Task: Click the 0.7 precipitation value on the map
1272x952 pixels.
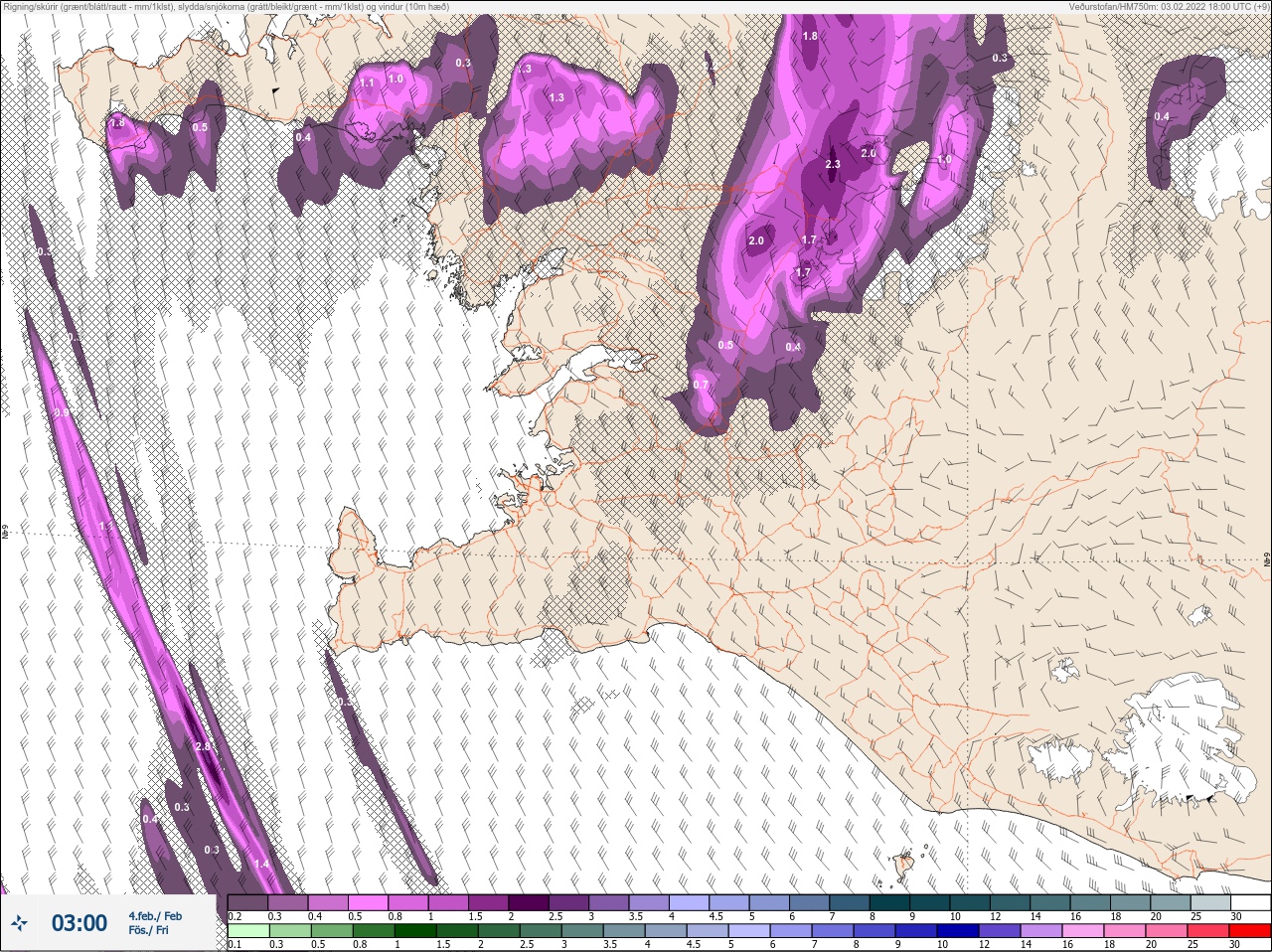Action: [701, 385]
